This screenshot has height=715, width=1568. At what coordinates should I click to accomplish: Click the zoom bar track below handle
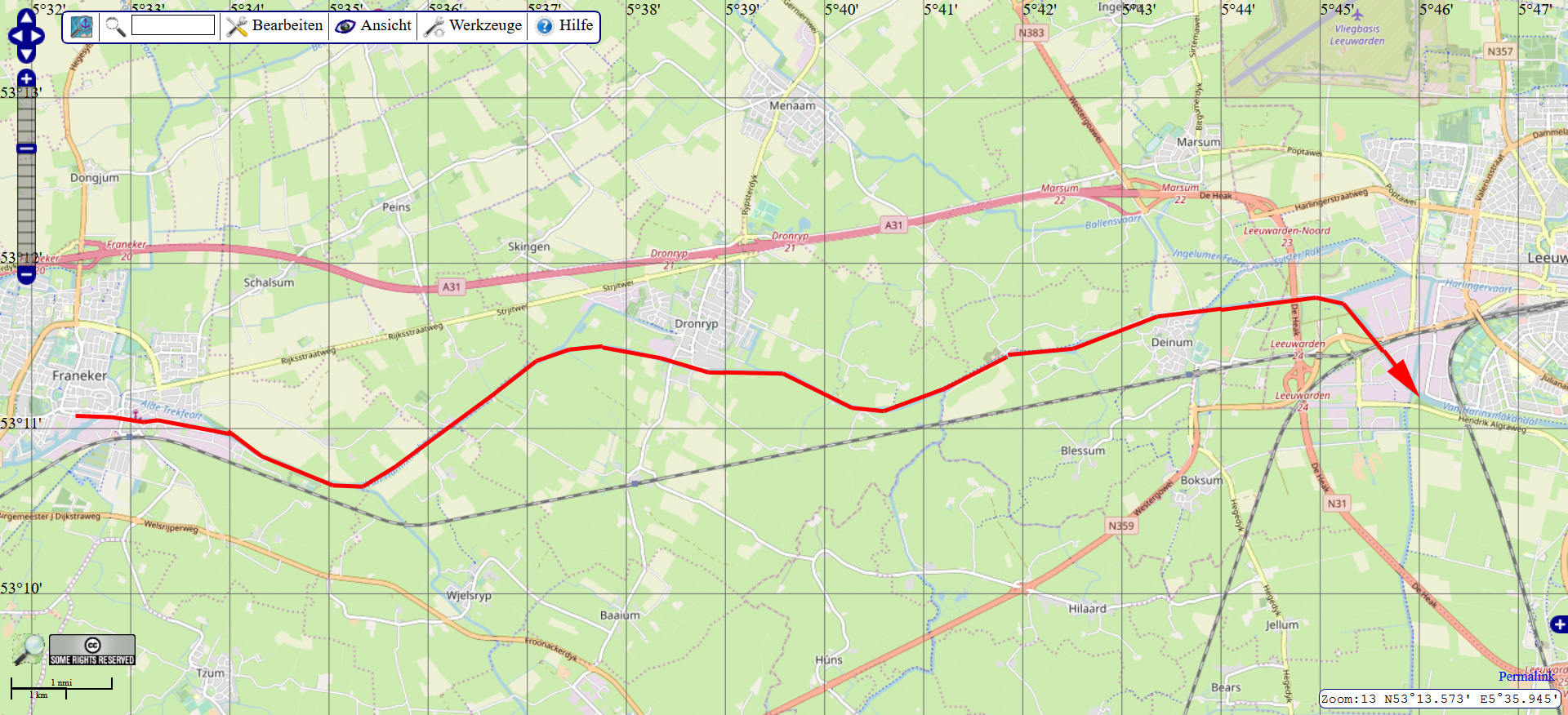coord(26,211)
